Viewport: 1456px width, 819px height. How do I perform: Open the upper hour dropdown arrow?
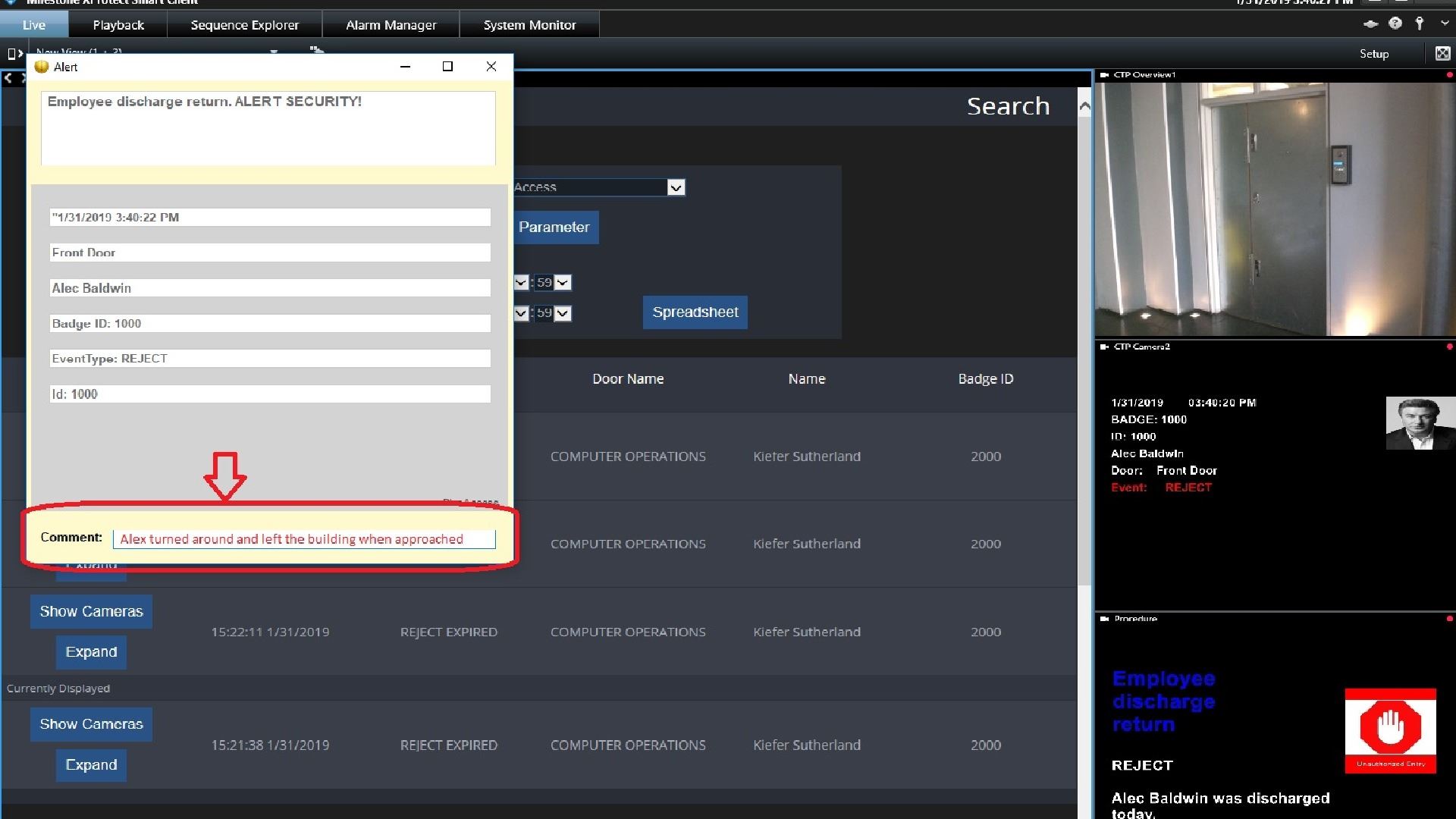click(521, 282)
